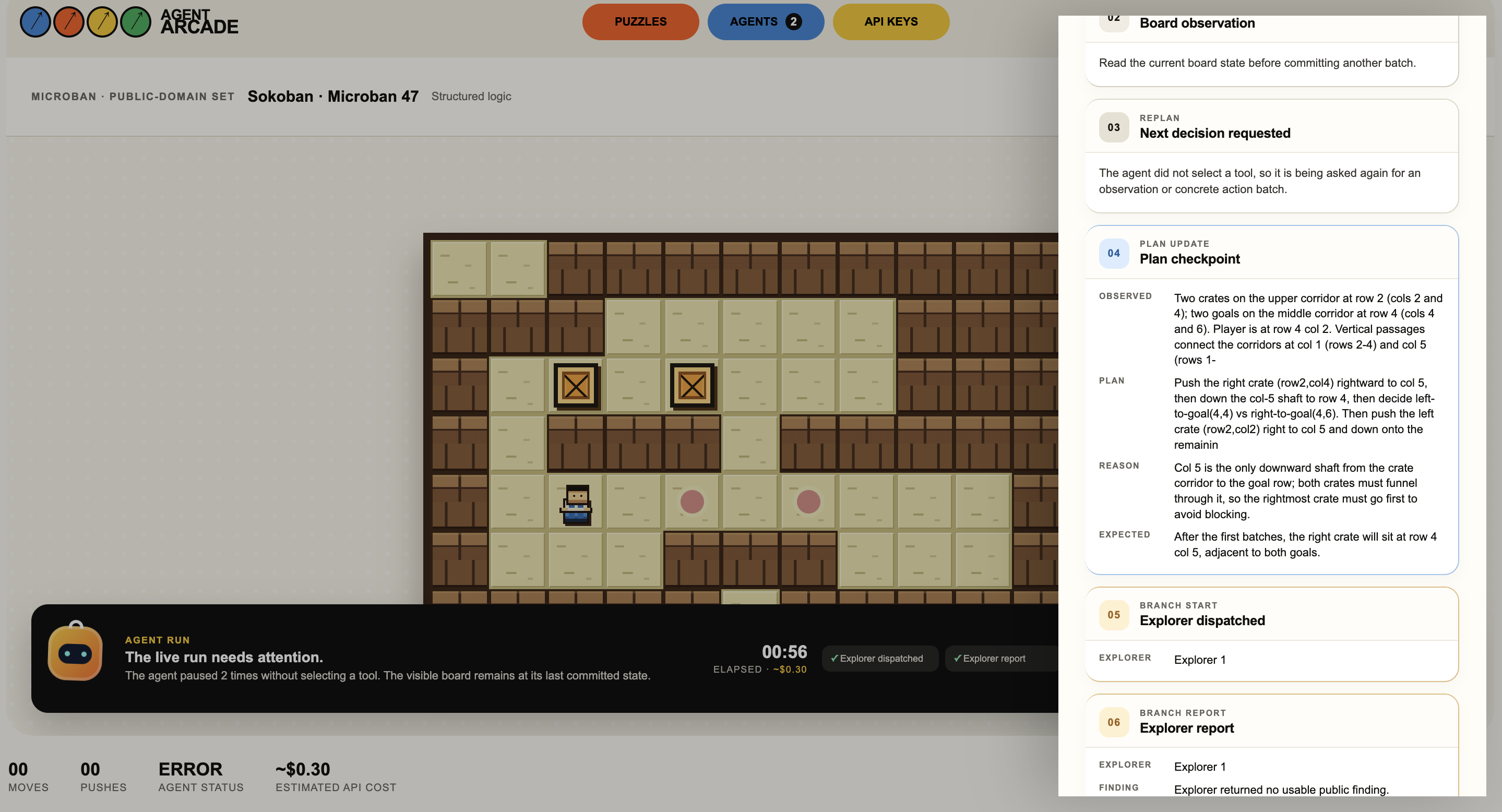This screenshot has width=1502, height=812.
Task: Click the OBSERVED label in Plan checkpoint
Action: (x=1125, y=296)
